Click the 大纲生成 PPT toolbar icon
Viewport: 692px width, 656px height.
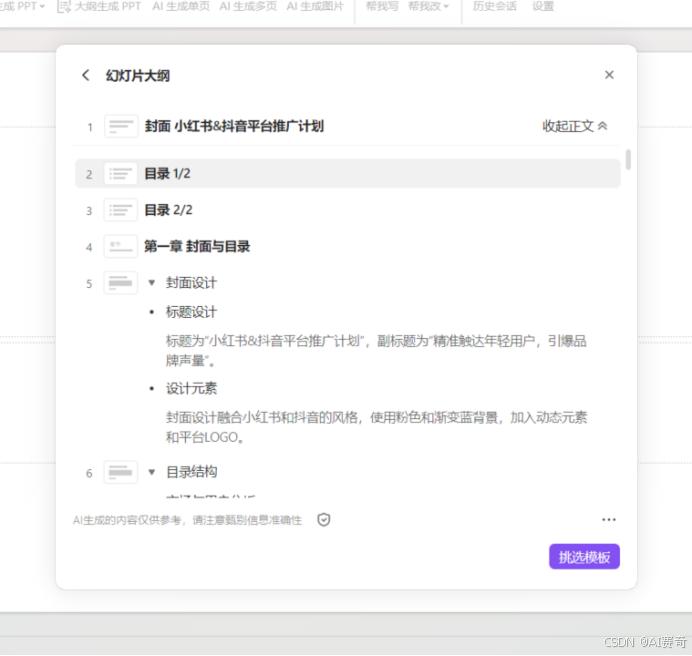click(x=64, y=7)
